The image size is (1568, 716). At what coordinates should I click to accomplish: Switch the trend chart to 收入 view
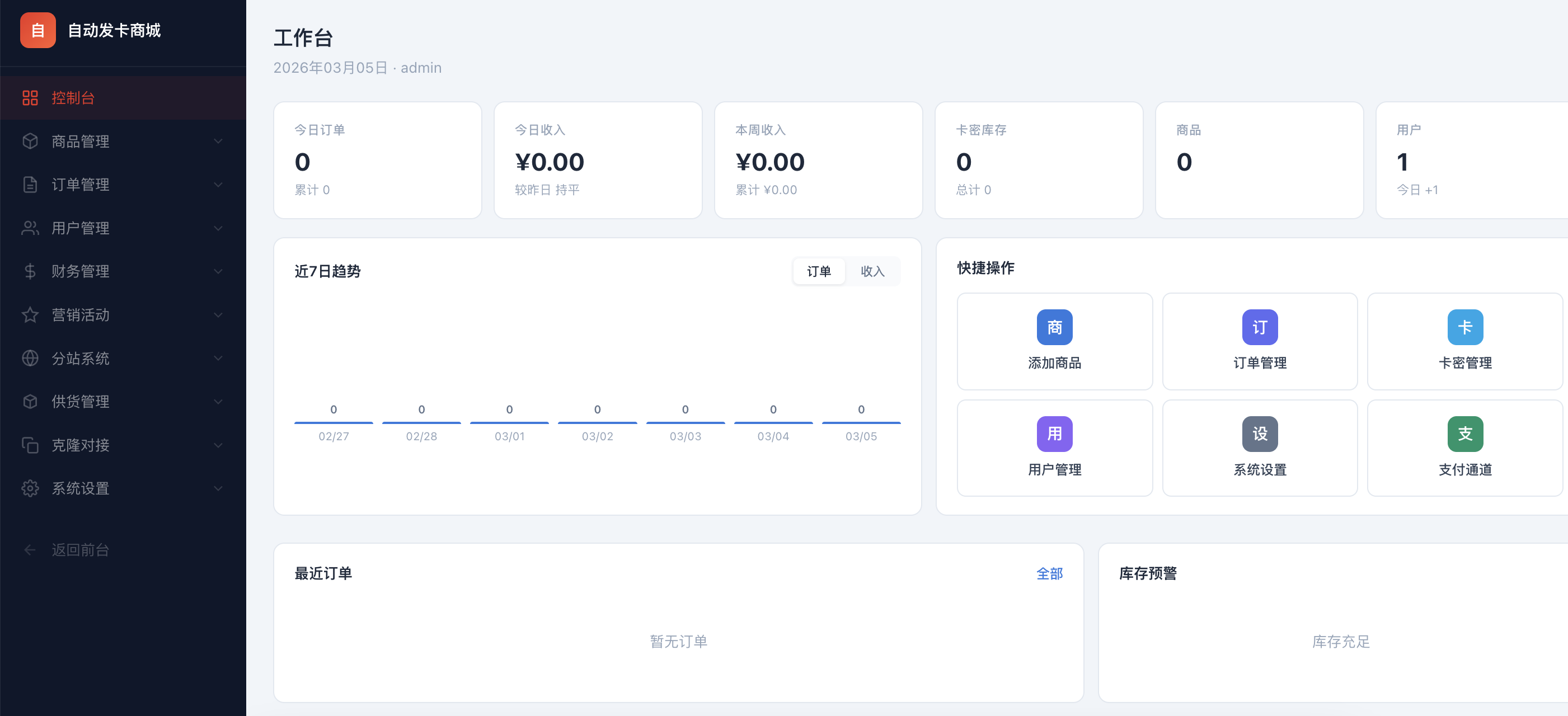coord(873,271)
